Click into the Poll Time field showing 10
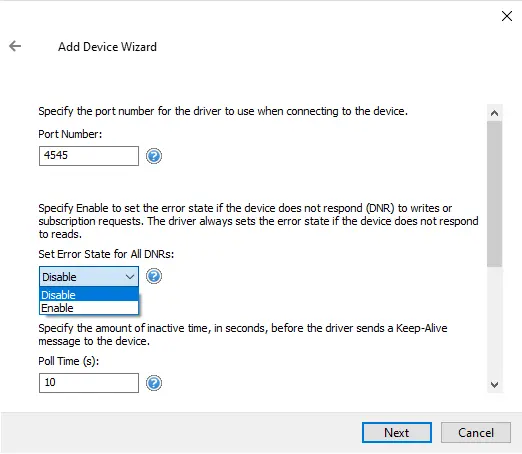Screen dimensions: 522x454 (89, 383)
